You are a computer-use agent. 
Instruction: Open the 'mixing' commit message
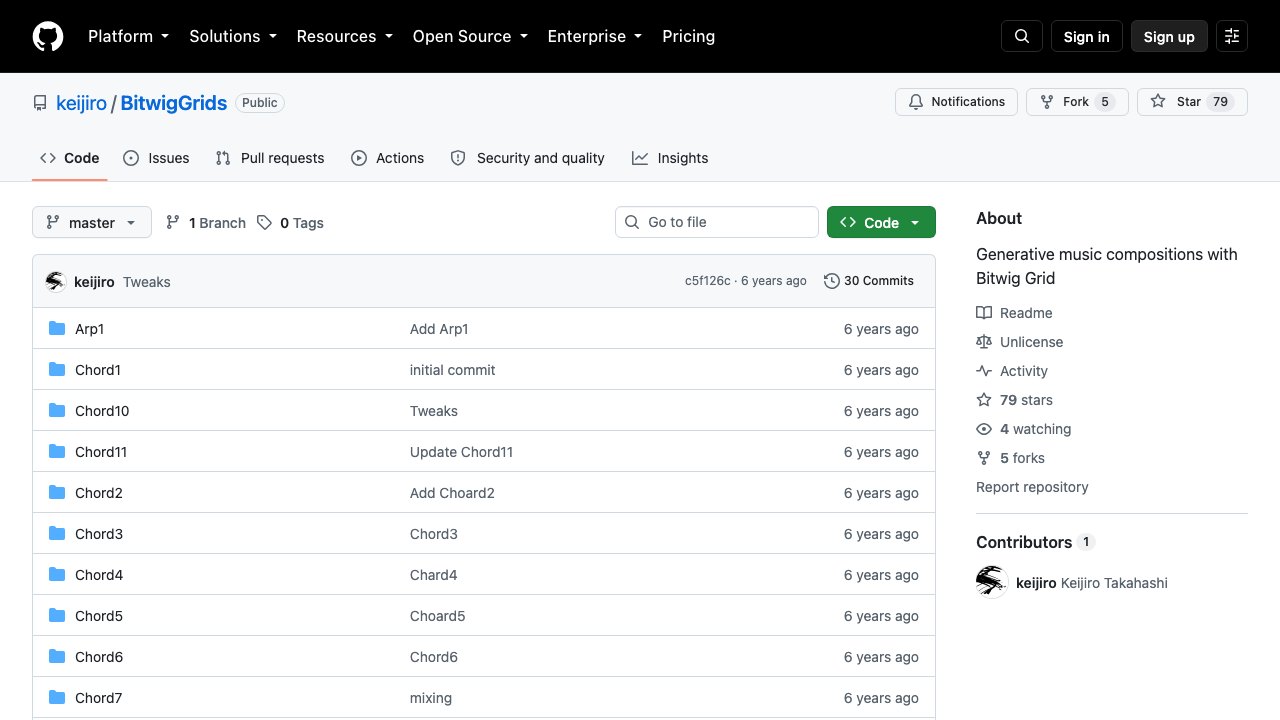(x=431, y=698)
